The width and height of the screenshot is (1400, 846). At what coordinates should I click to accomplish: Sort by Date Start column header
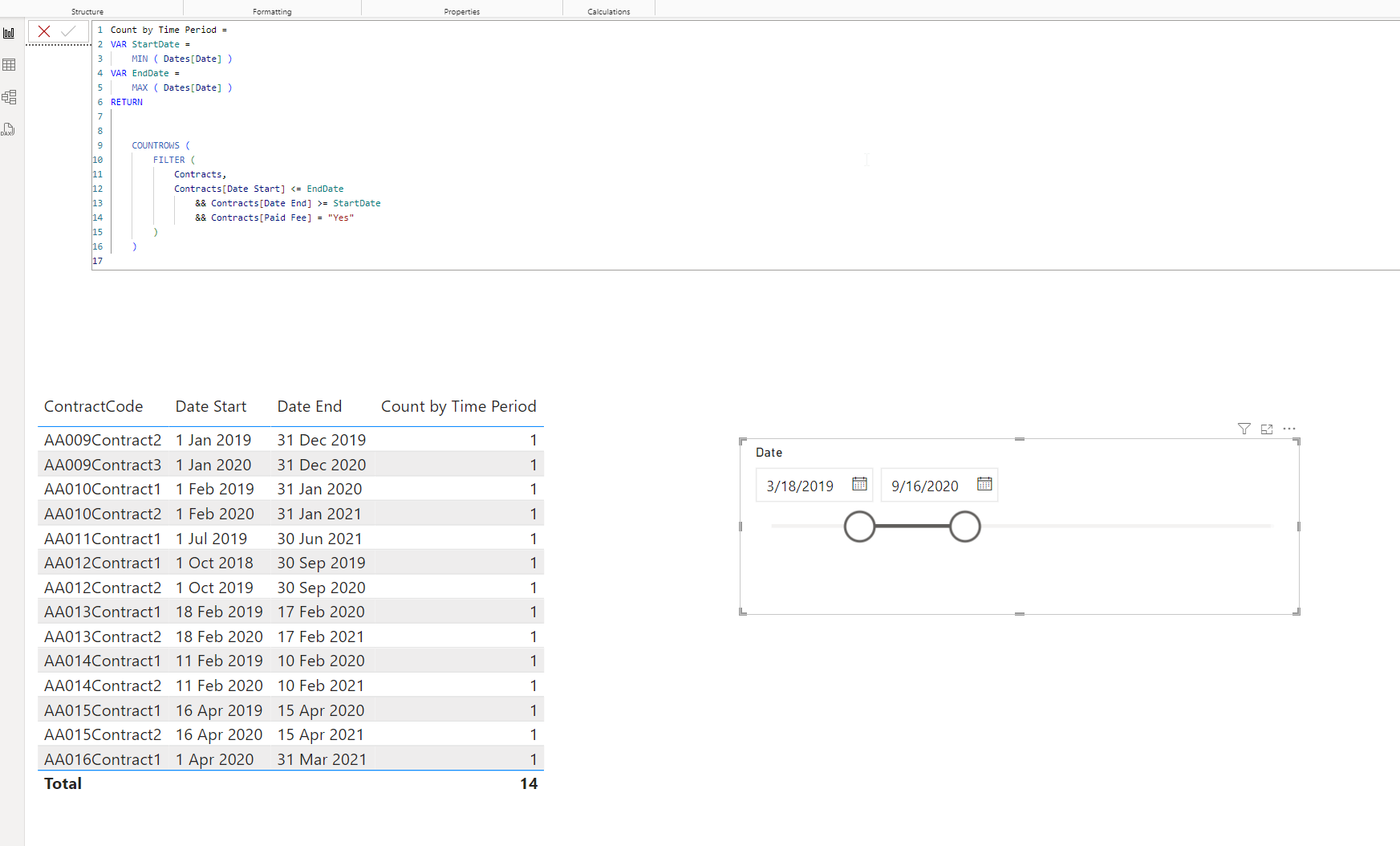[x=211, y=406]
